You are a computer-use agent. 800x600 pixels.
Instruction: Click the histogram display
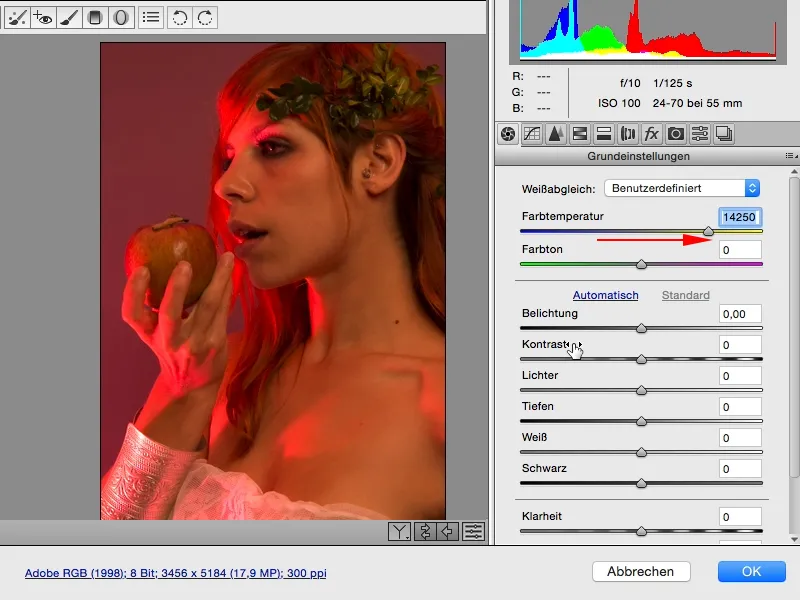coord(648,30)
